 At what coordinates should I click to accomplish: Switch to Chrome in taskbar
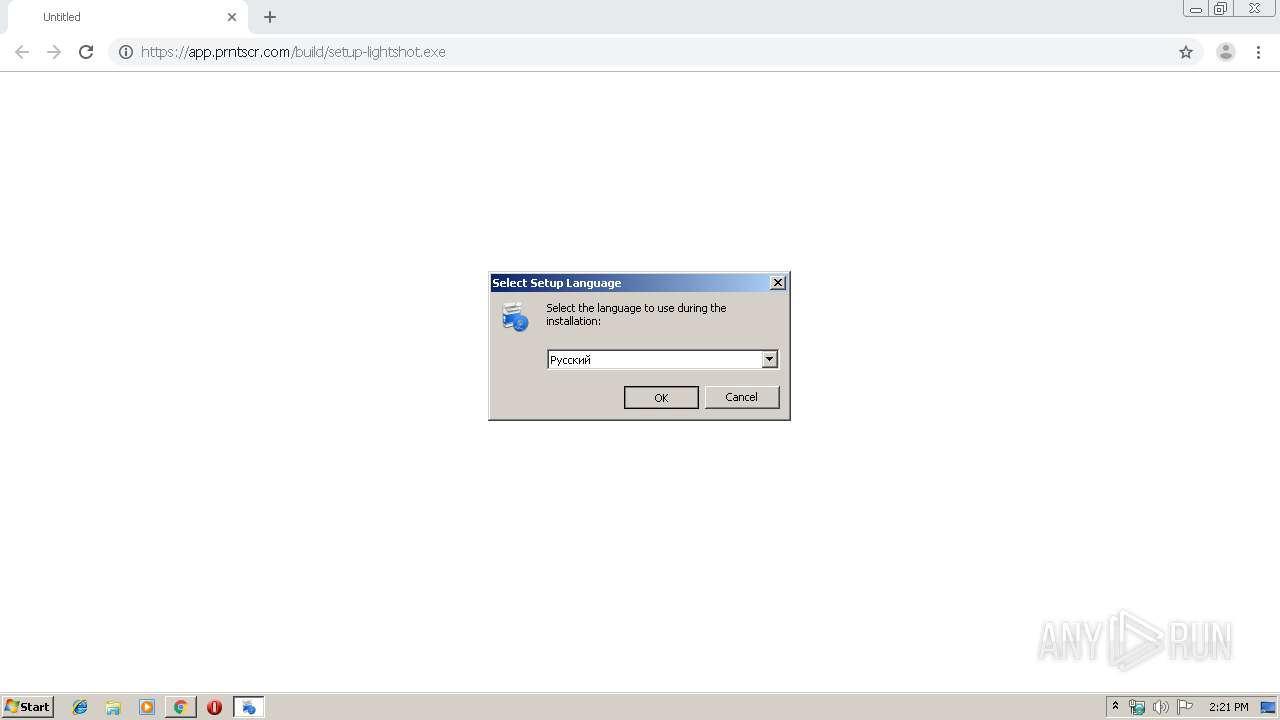(180, 707)
